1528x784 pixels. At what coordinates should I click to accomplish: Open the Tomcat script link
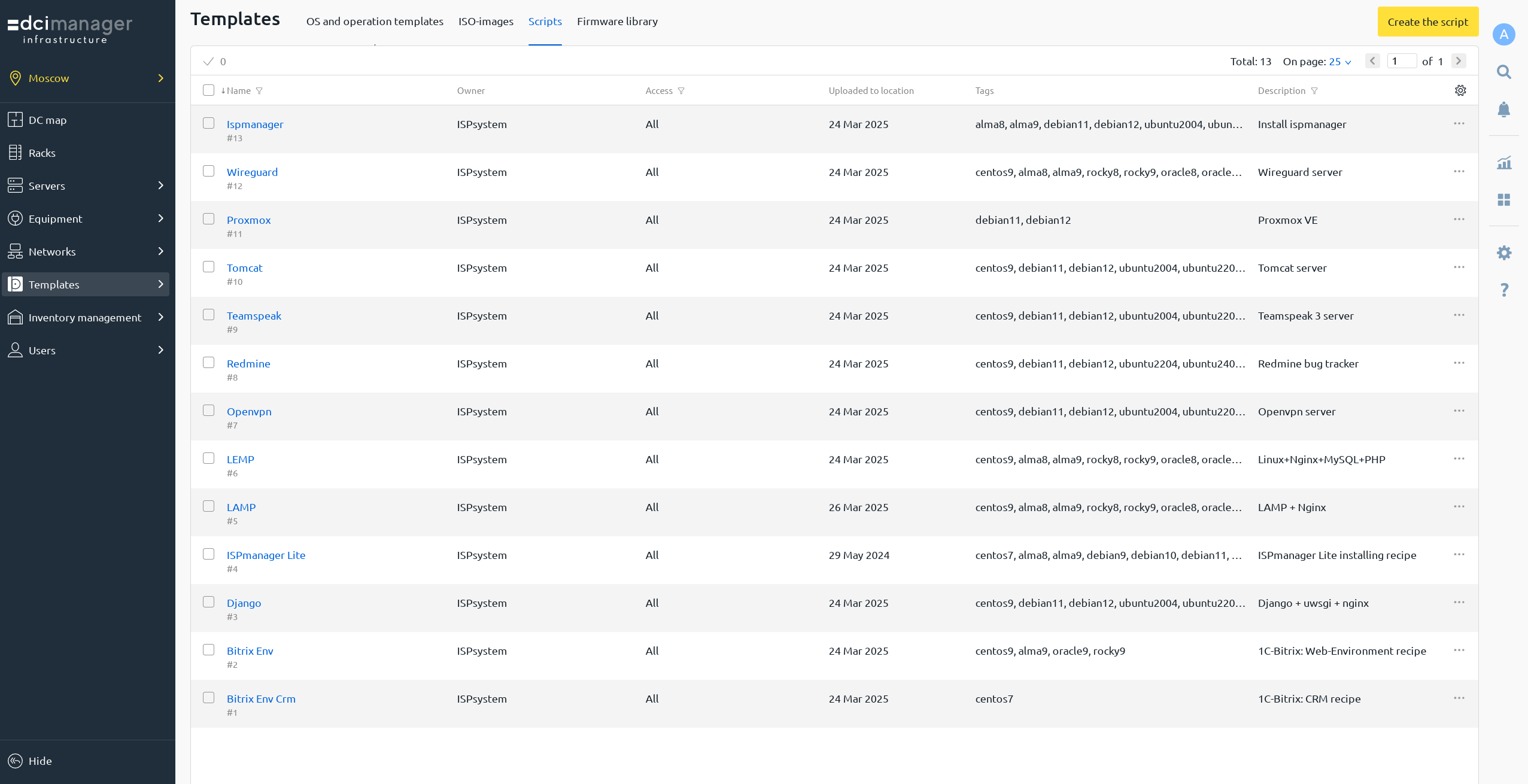click(244, 268)
